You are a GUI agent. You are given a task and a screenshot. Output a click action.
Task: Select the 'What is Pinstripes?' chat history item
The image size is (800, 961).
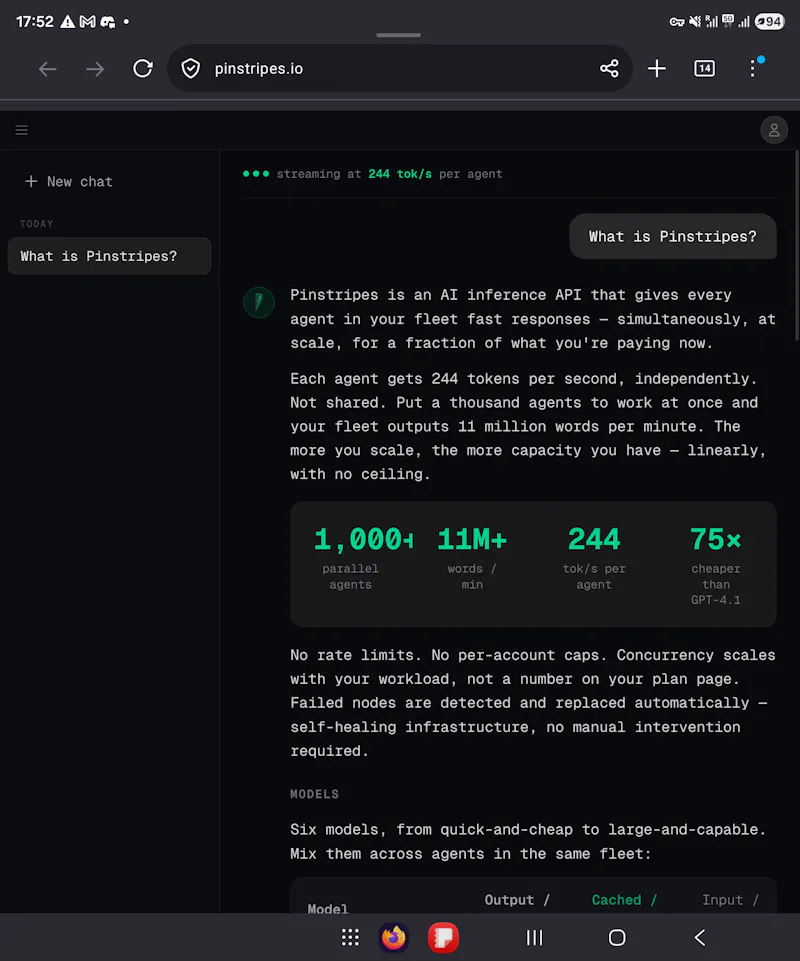point(109,256)
